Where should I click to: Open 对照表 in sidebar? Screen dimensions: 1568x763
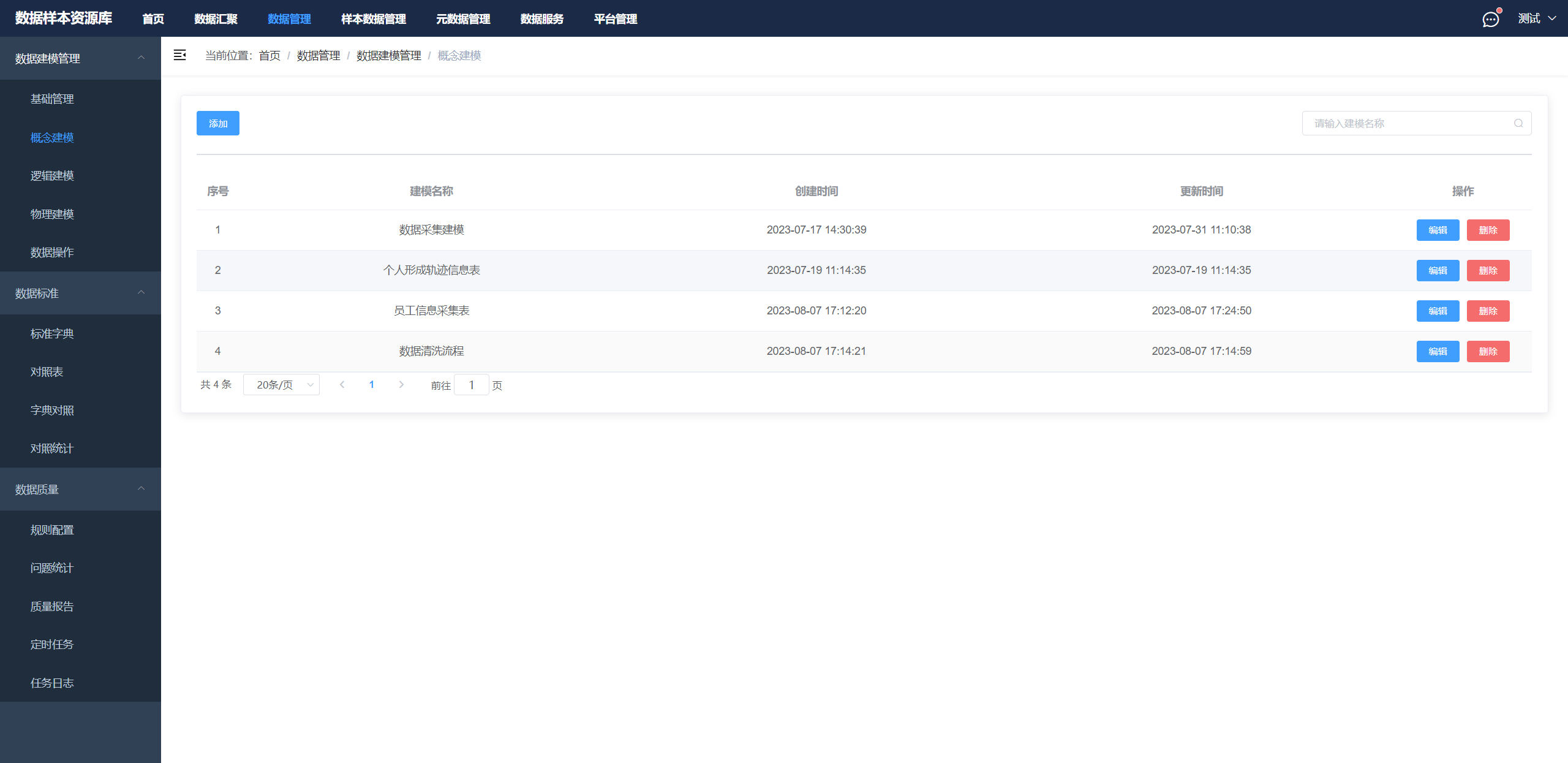pyautogui.click(x=80, y=371)
